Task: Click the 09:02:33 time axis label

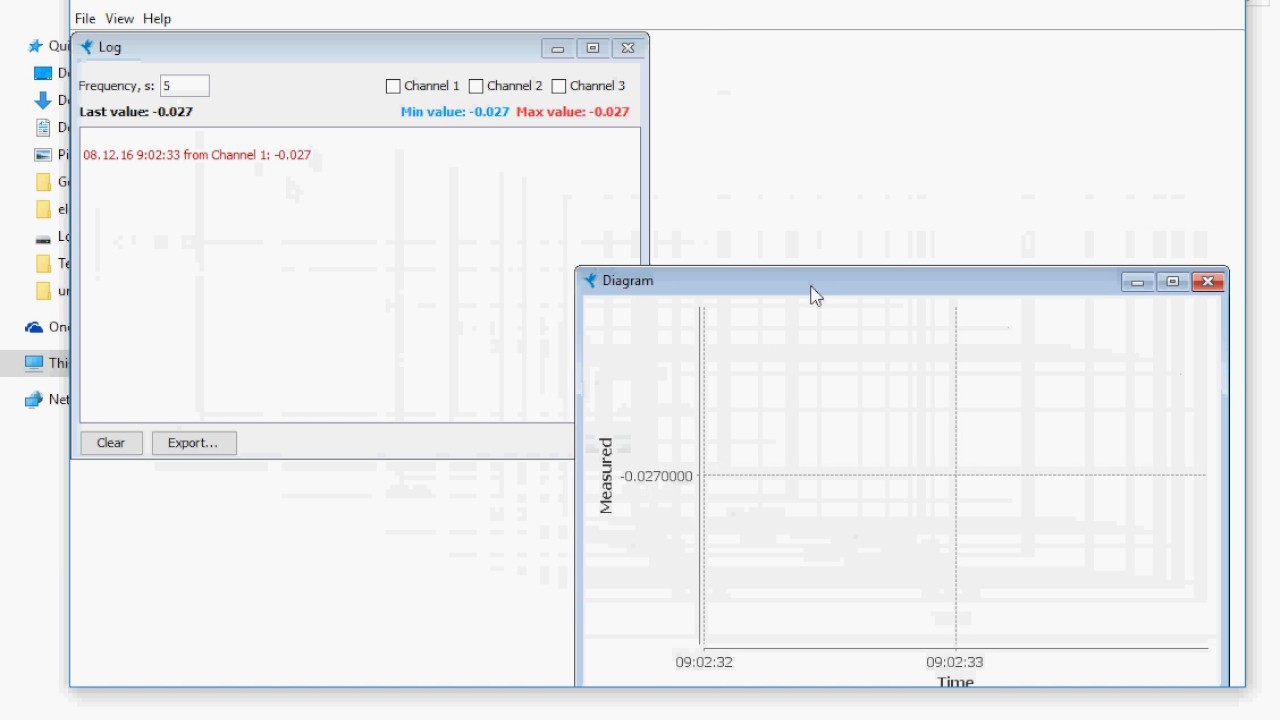Action: pos(955,662)
